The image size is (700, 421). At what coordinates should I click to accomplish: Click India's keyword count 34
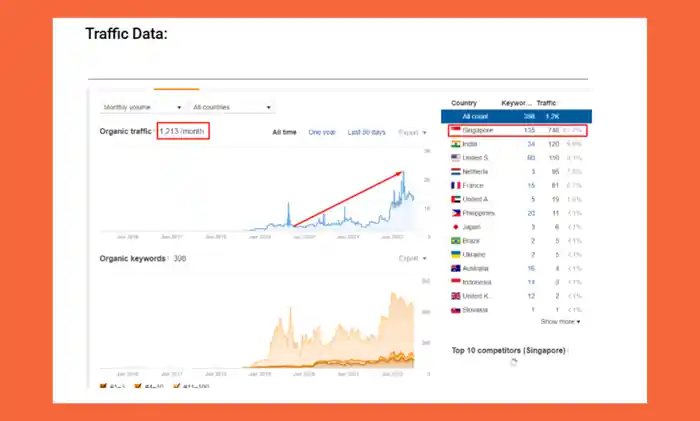(x=531, y=144)
